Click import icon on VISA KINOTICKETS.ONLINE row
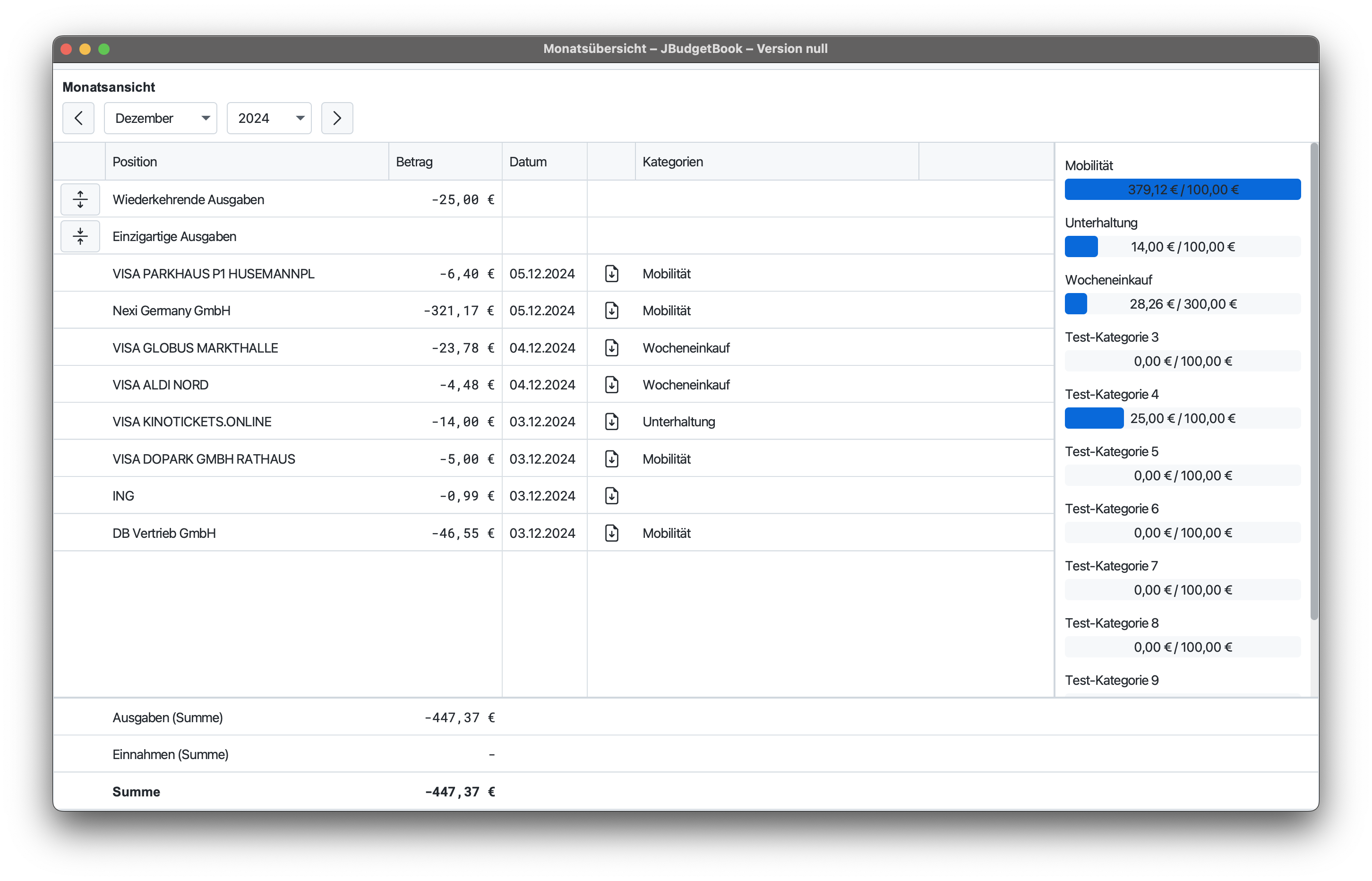The image size is (1372, 881). (612, 422)
